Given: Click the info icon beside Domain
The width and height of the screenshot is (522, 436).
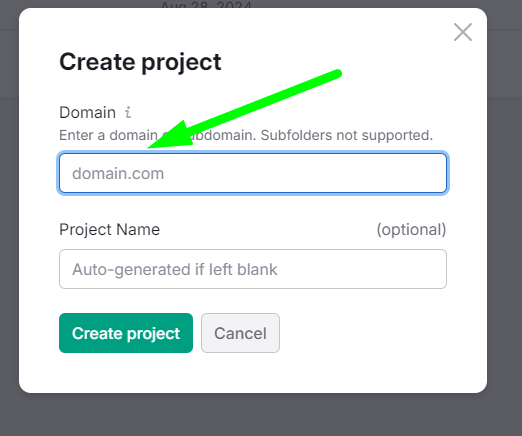Looking at the screenshot, I should tap(128, 112).
